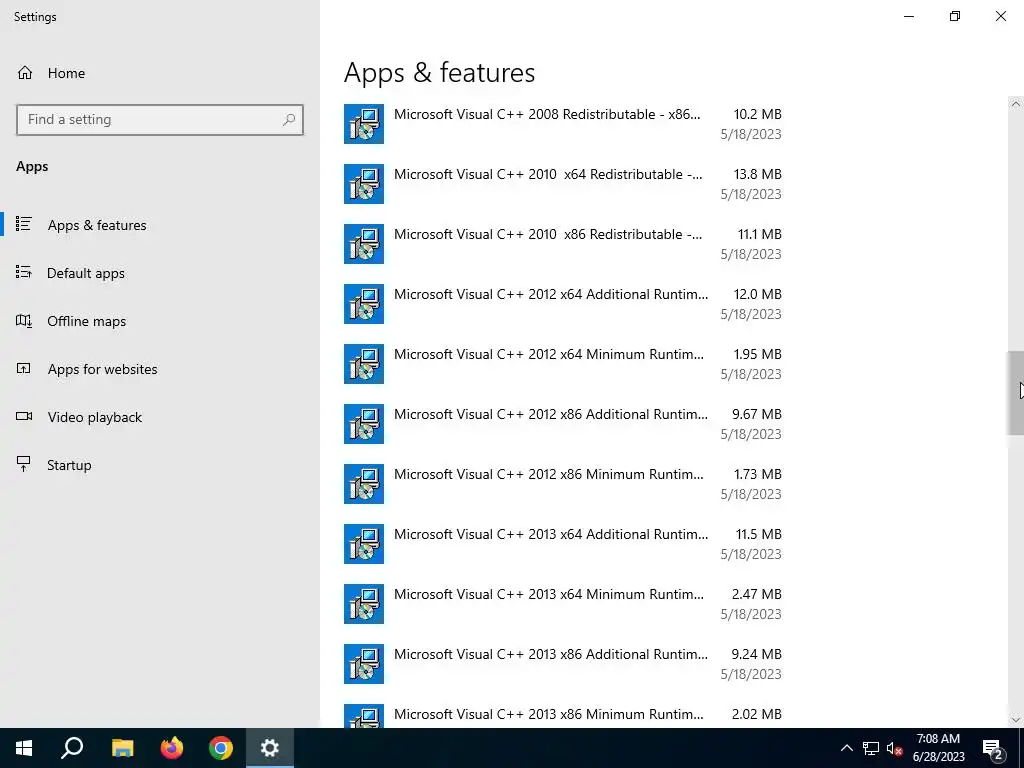1024x768 pixels.
Task: Click the muted volume tray icon
Action: click(x=894, y=748)
